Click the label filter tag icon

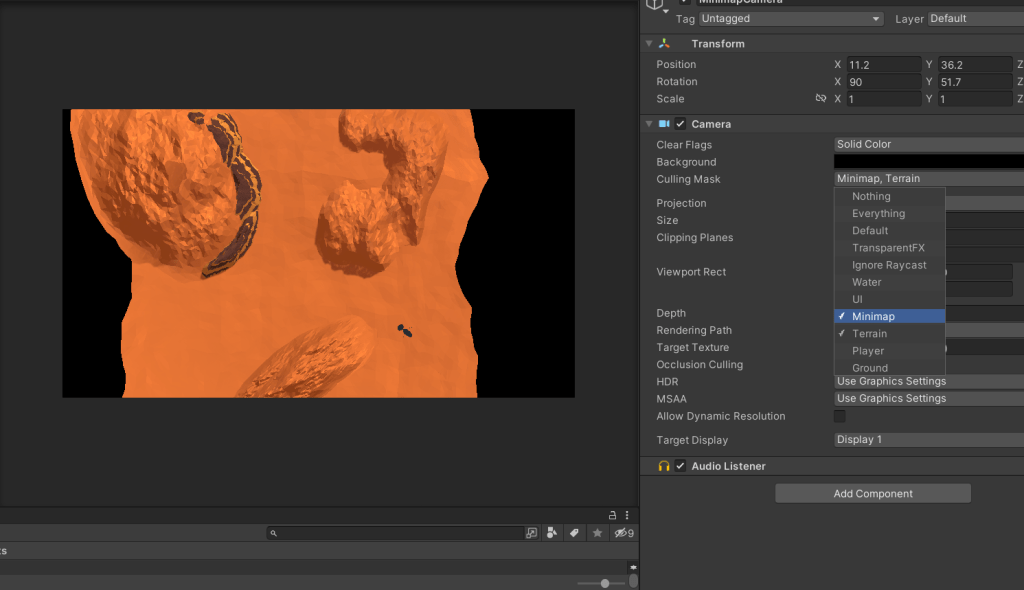[574, 532]
